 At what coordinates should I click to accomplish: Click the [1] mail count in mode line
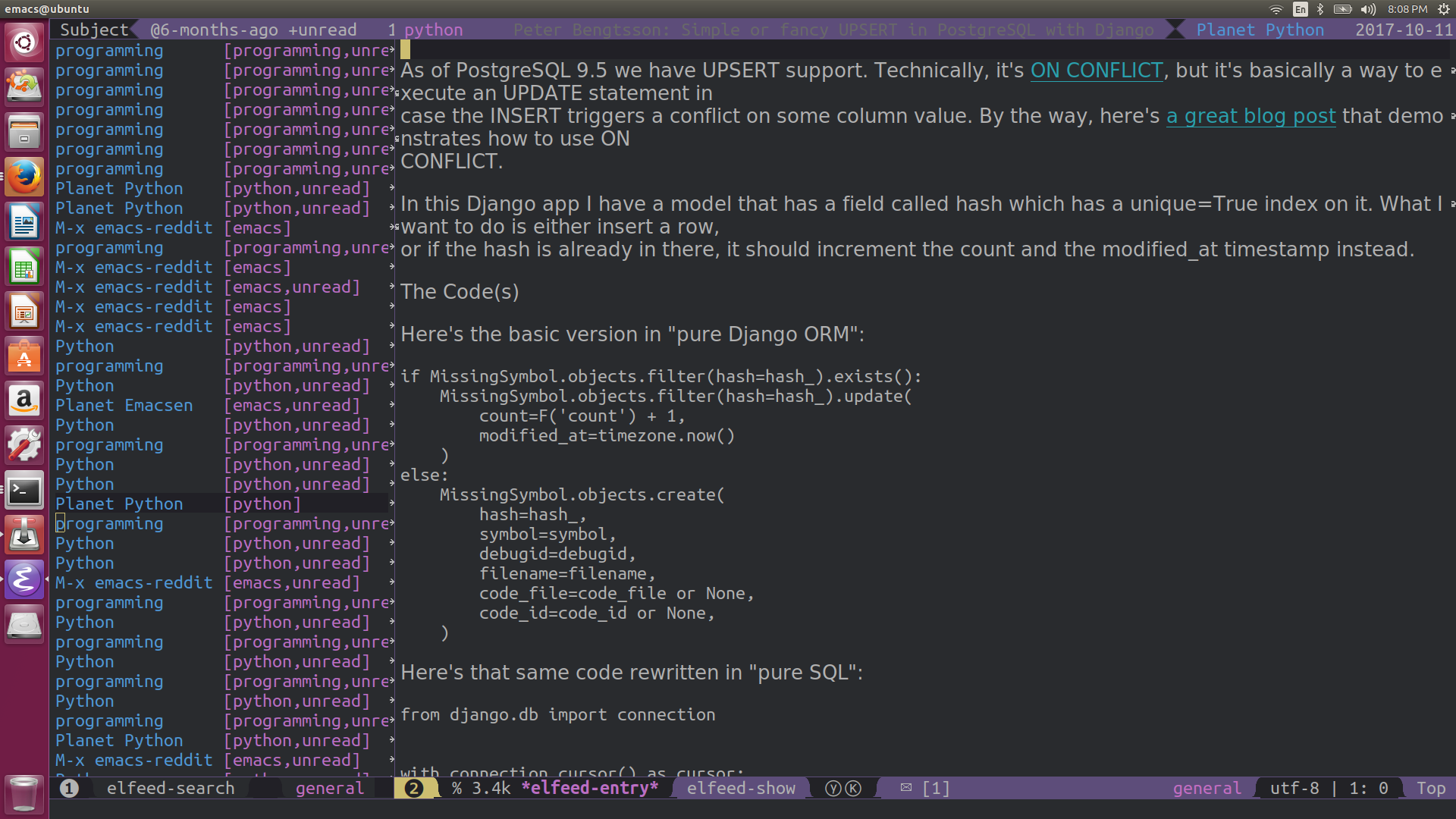coord(936,789)
